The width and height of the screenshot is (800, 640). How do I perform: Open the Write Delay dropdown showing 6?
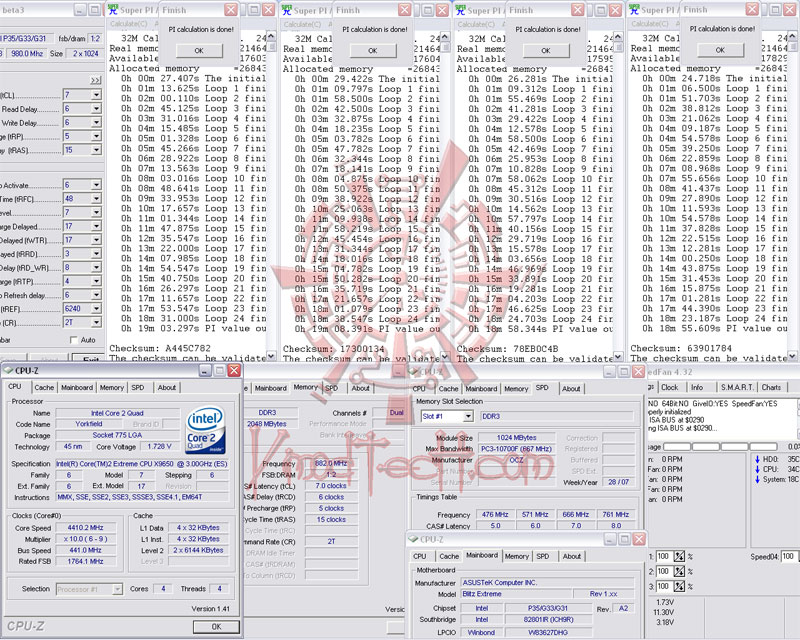point(96,122)
